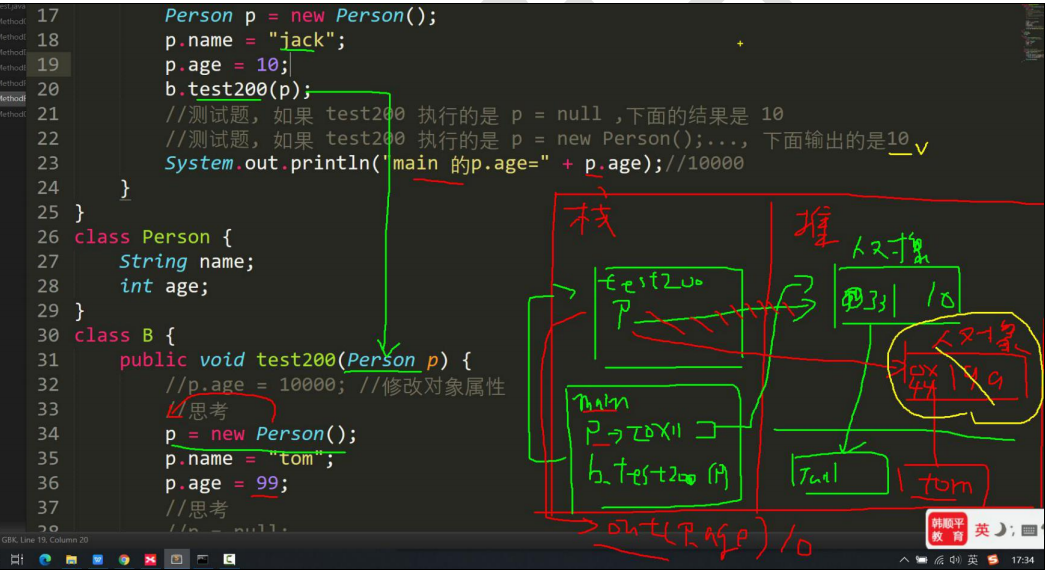Open the blue W document app in taskbar
1047x570 pixels.
pyautogui.click(x=97, y=559)
